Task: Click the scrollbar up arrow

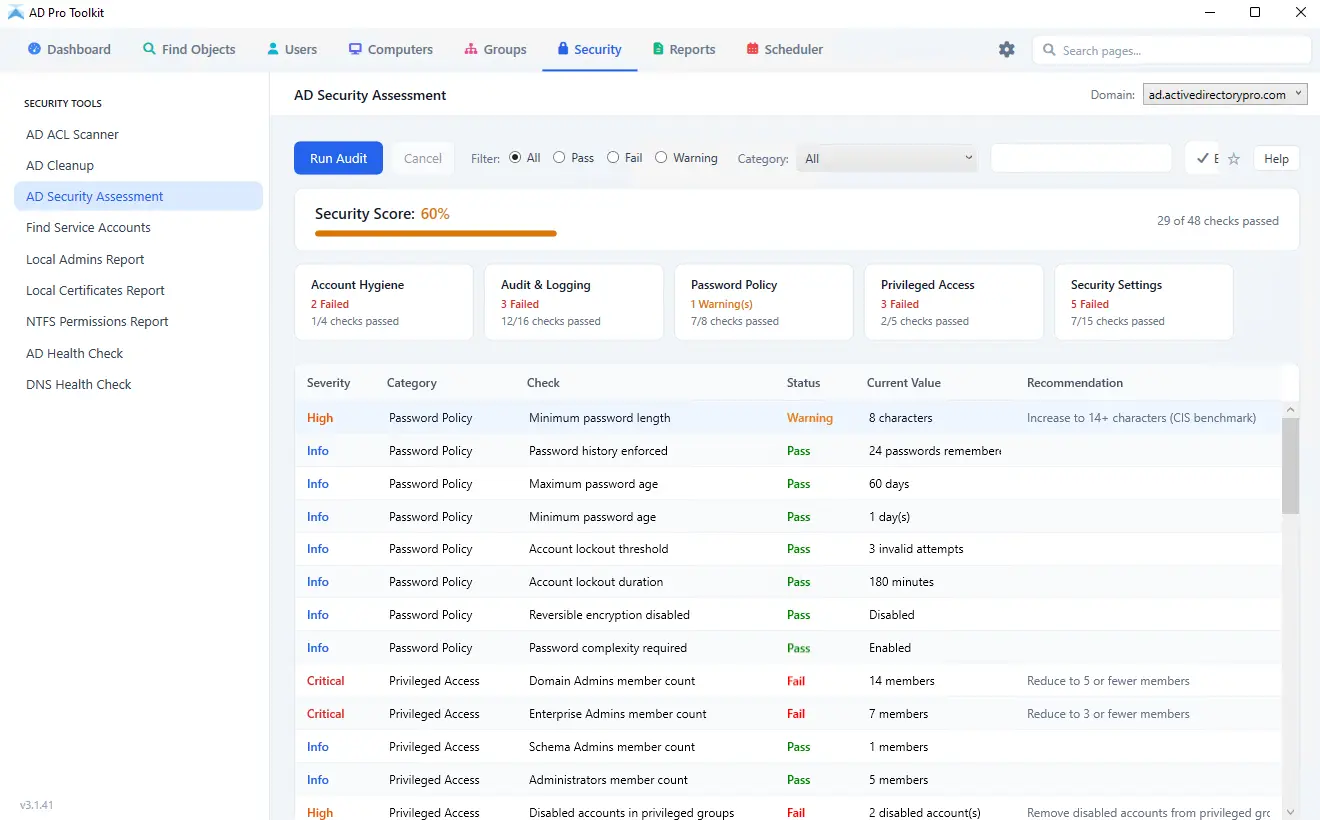Action: tap(1290, 410)
